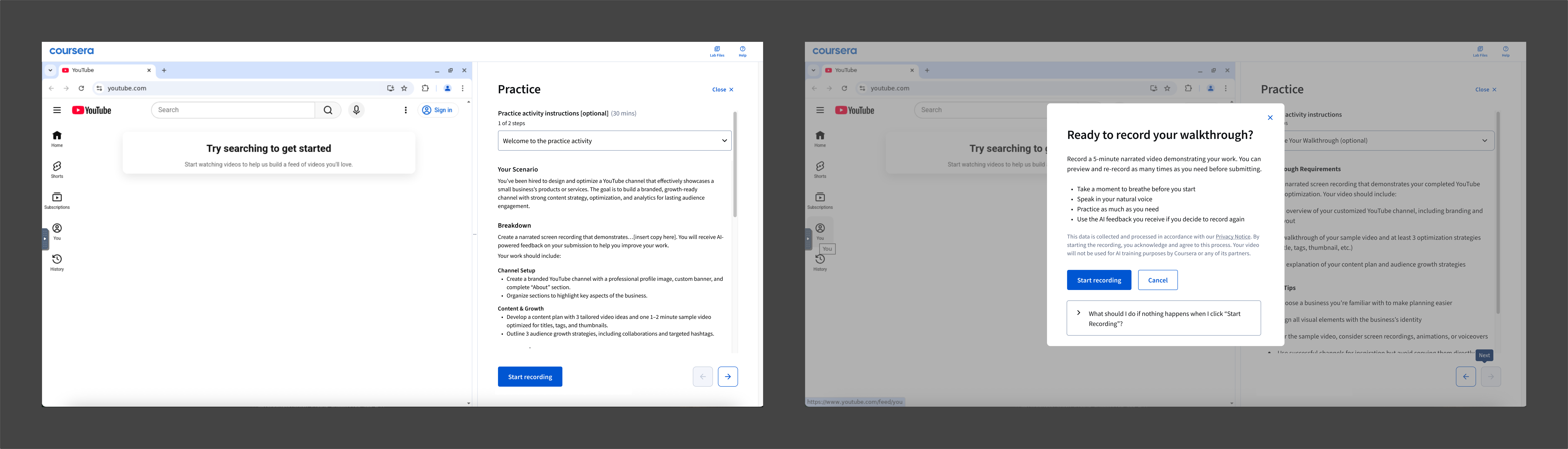This screenshot has height=449, width=1568.
Task: Open the YouTube hamburger guide menu, undimmed window
Action: coord(57,110)
